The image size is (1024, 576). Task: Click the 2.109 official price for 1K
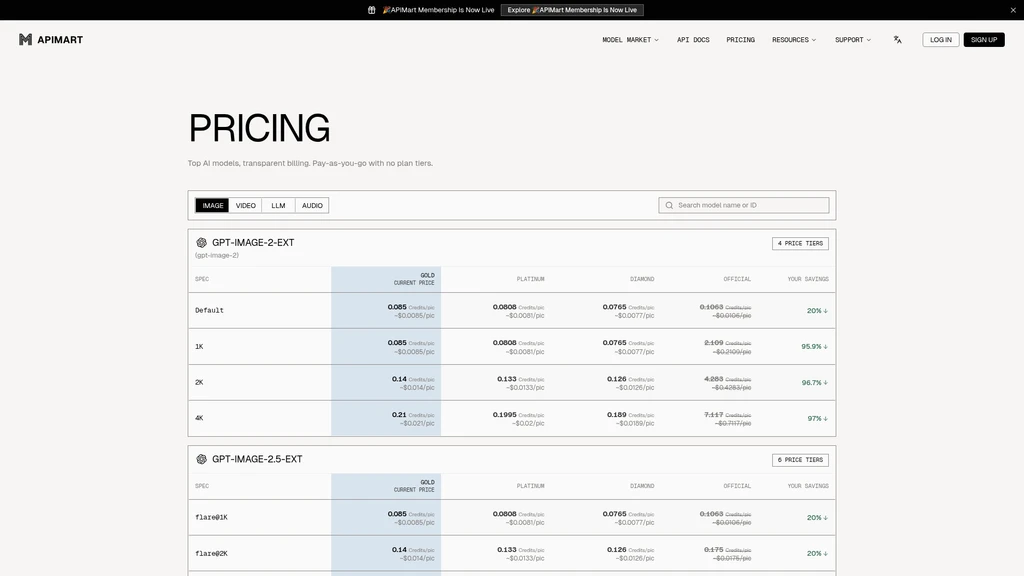pyautogui.click(x=713, y=342)
